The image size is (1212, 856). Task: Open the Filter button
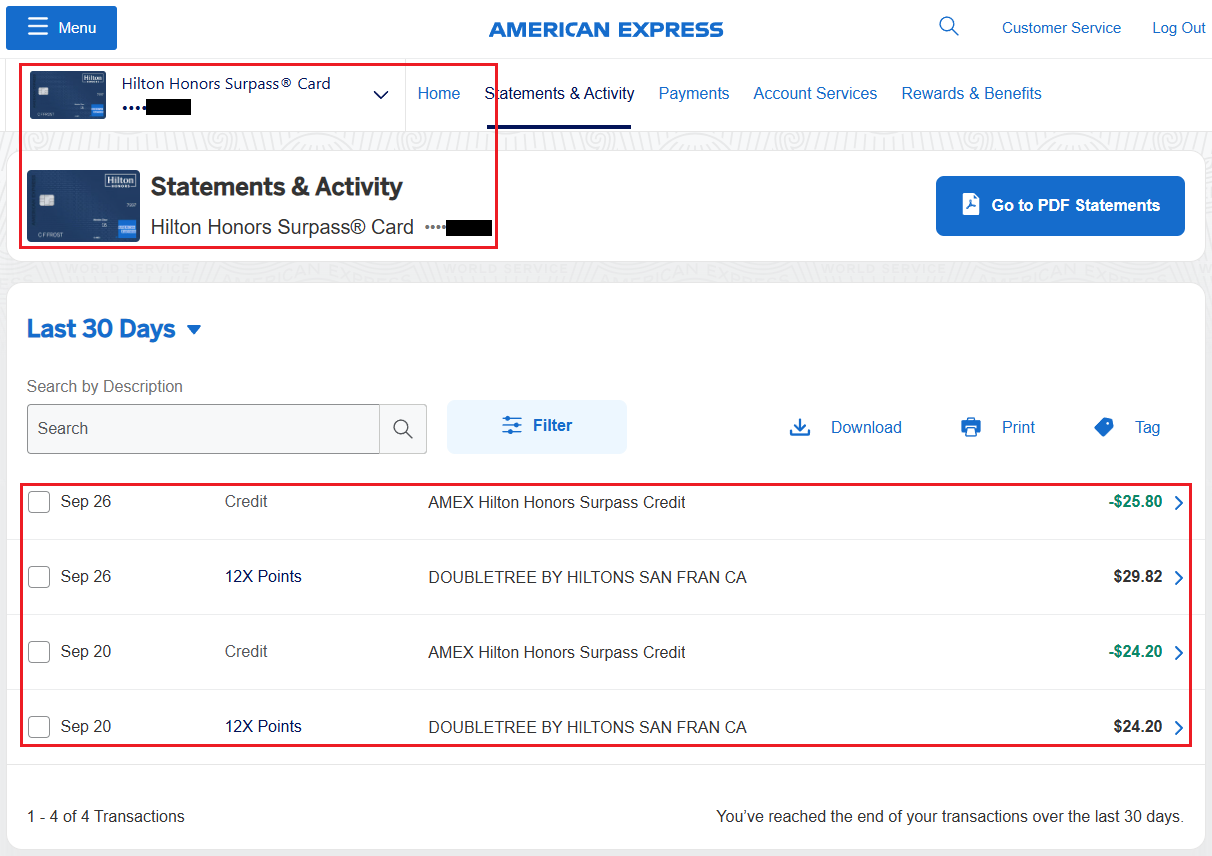pos(537,427)
